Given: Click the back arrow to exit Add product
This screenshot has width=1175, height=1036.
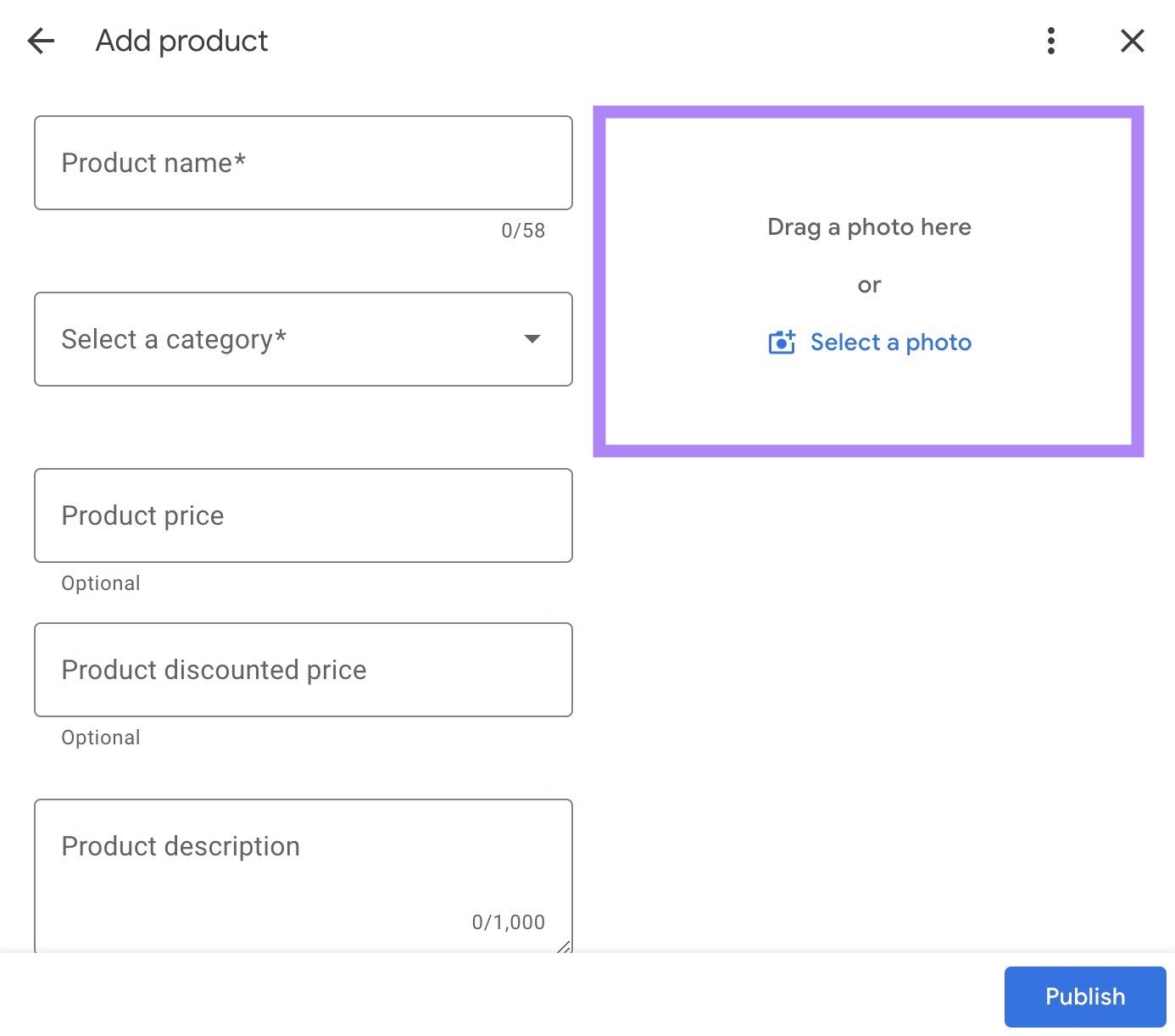Looking at the screenshot, I should pos(40,41).
